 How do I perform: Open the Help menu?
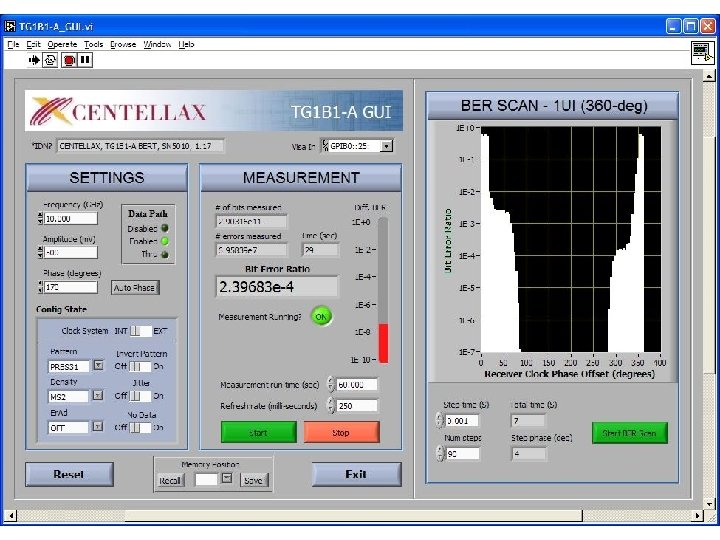point(186,45)
